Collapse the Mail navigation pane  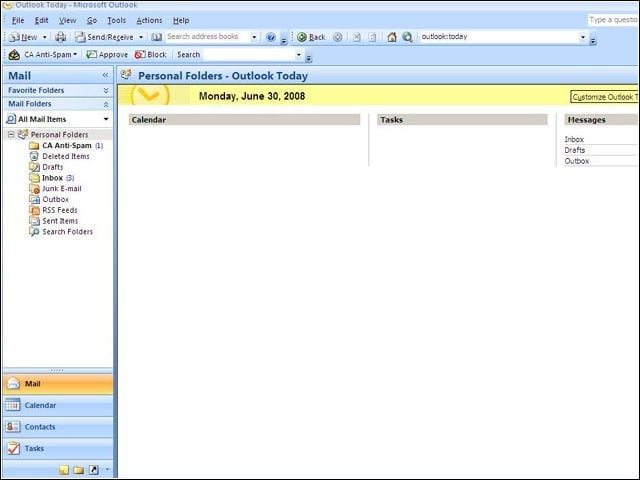pyautogui.click(x=105, y=75)
